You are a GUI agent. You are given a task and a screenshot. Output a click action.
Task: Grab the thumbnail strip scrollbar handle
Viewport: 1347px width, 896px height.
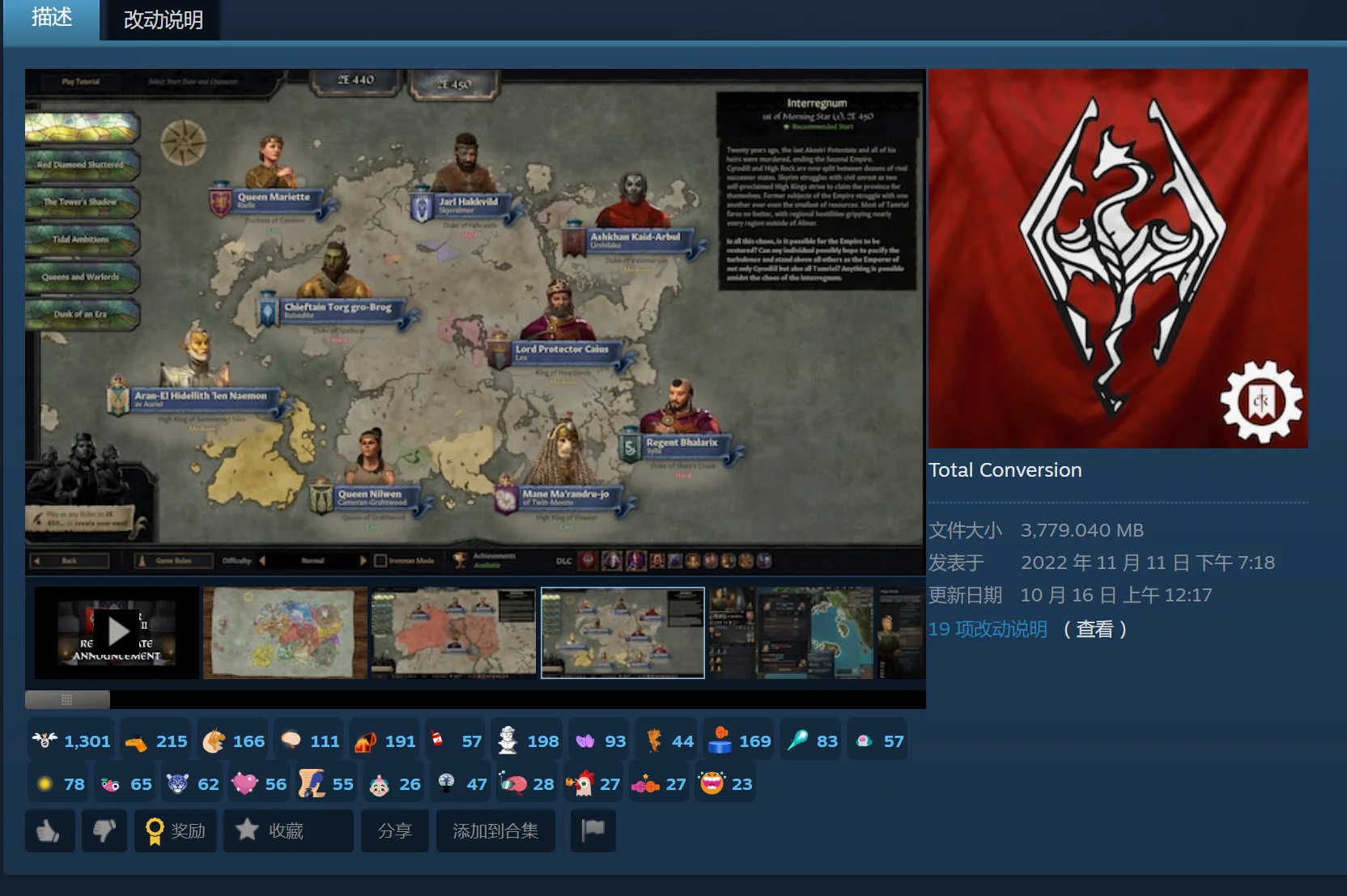click(67, 699)
